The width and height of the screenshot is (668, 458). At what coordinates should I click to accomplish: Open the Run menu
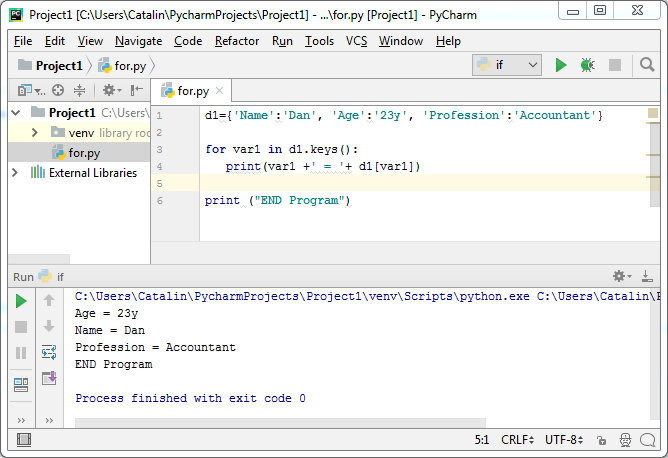tap(282, 41)
